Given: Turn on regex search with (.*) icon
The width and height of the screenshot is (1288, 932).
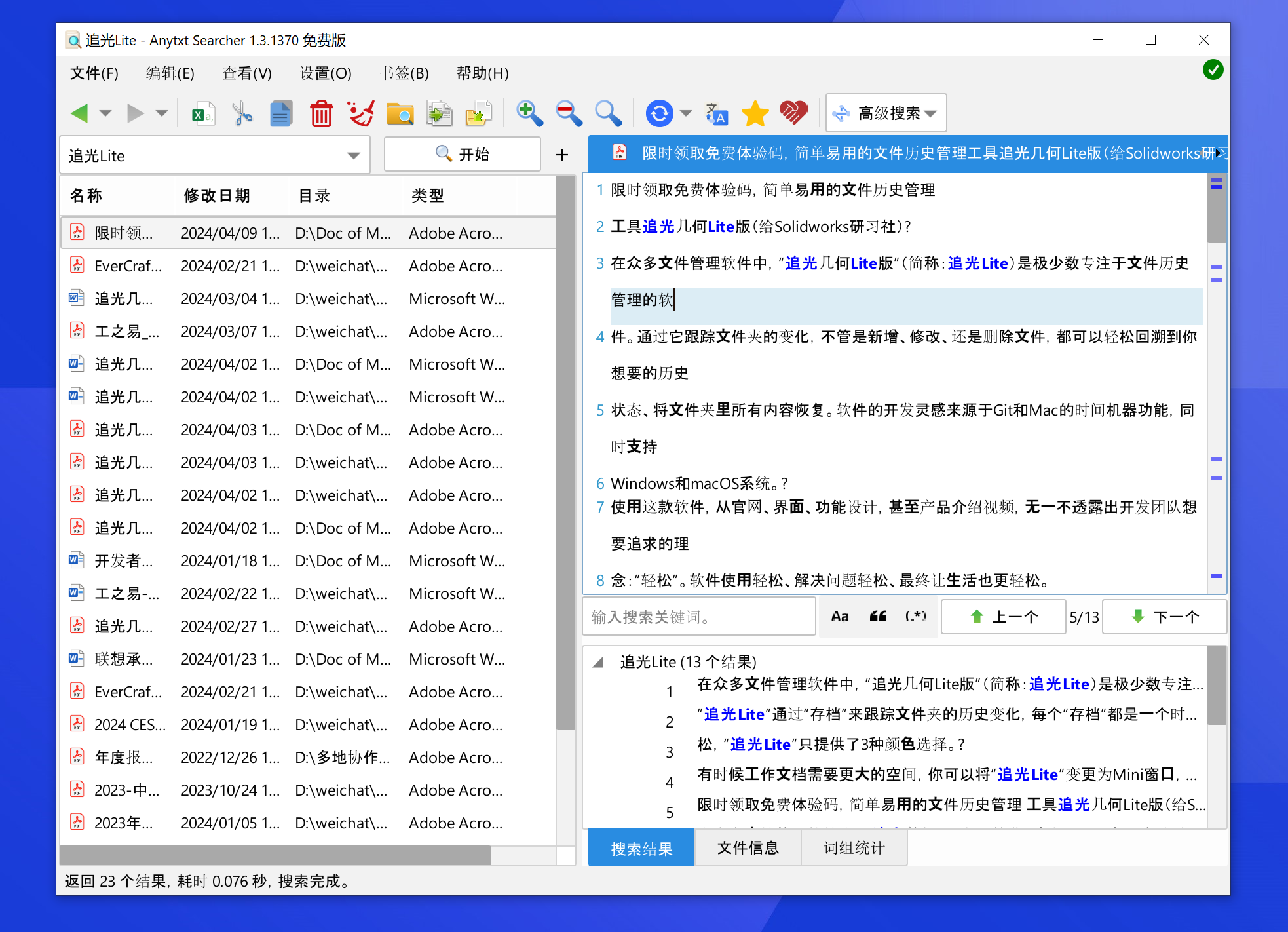Looking at the screenshot, I should [x=915, y=616].
